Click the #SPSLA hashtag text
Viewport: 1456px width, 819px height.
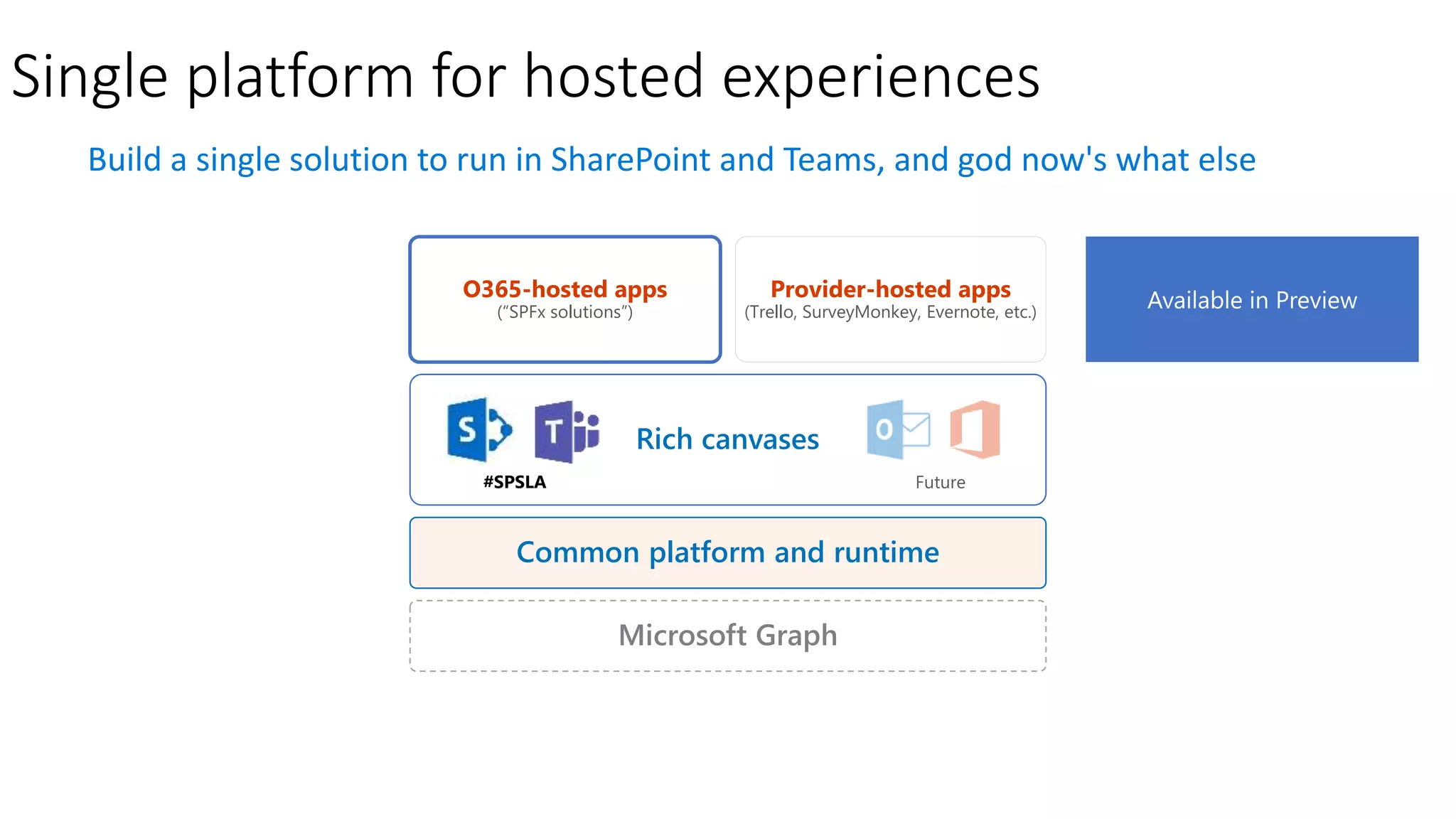515,482
